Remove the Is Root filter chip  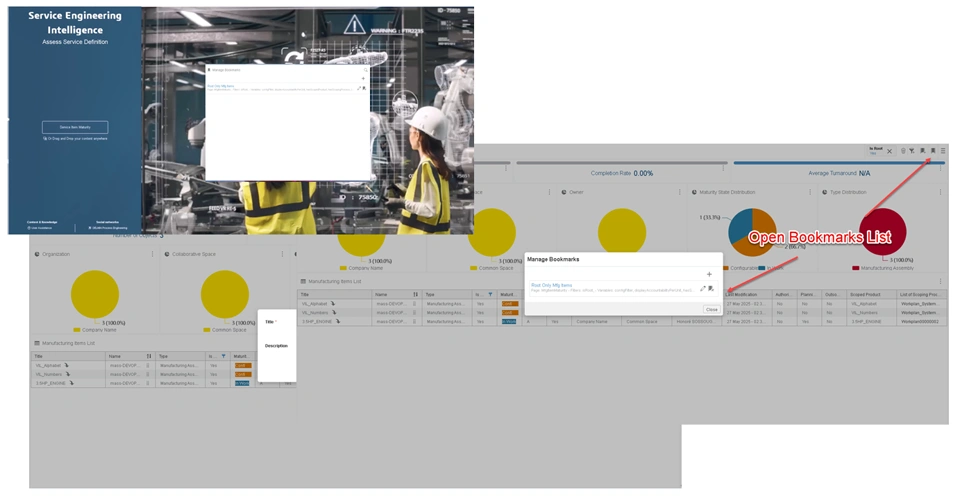(889, 151)
